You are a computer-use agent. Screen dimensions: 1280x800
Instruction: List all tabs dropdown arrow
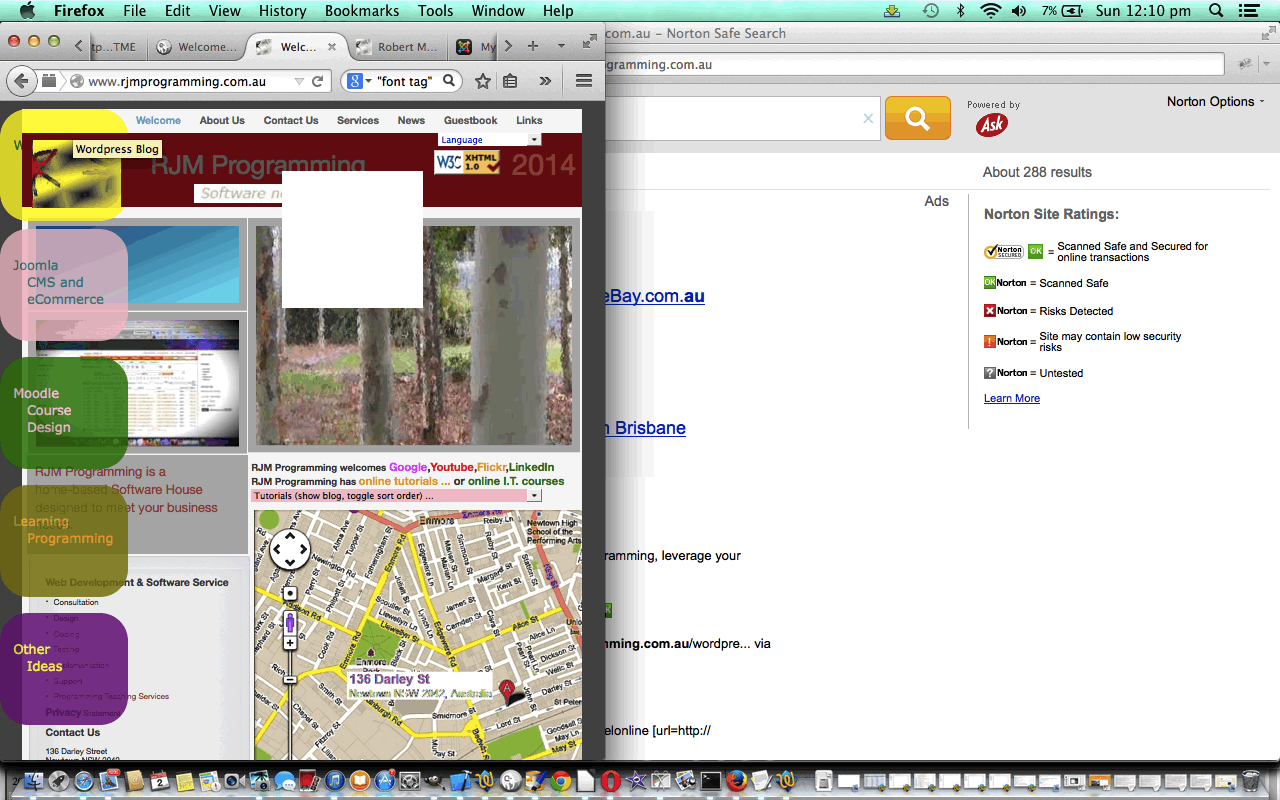point(561,46)
